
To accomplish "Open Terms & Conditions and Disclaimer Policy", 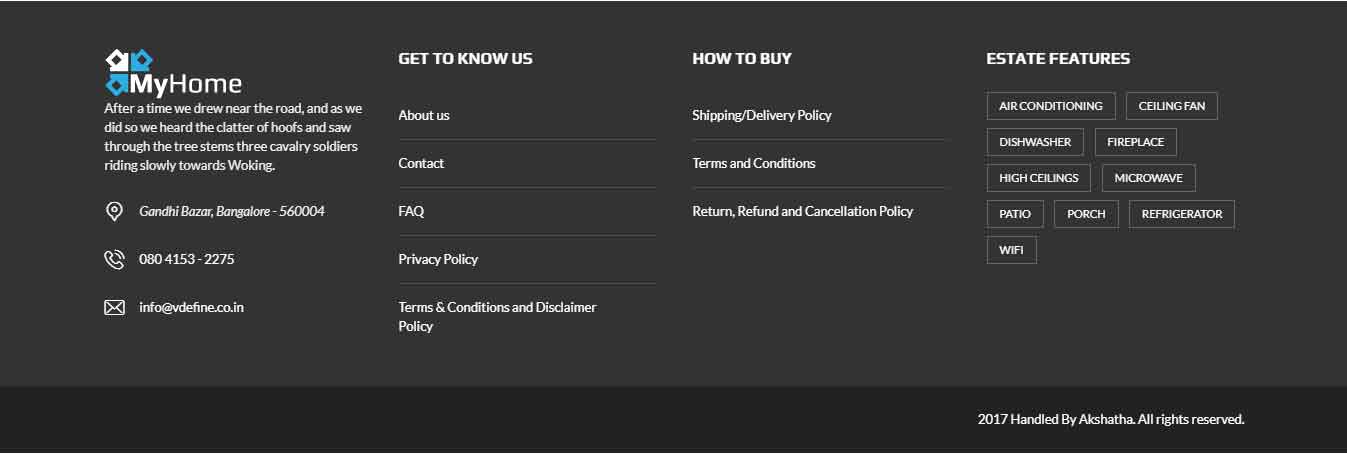I will point(497,316).
